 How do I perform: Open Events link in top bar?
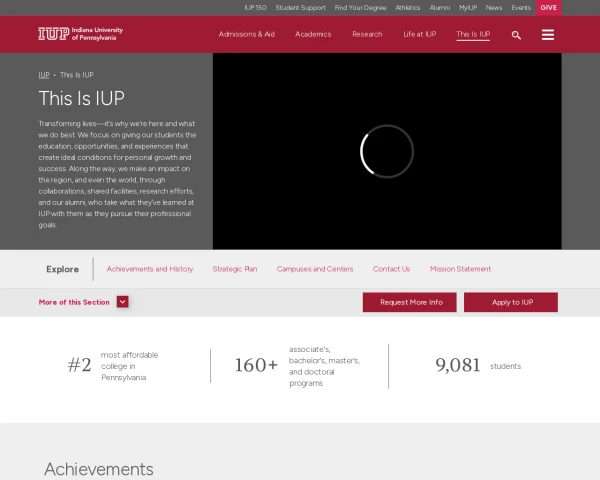(521, 8)
